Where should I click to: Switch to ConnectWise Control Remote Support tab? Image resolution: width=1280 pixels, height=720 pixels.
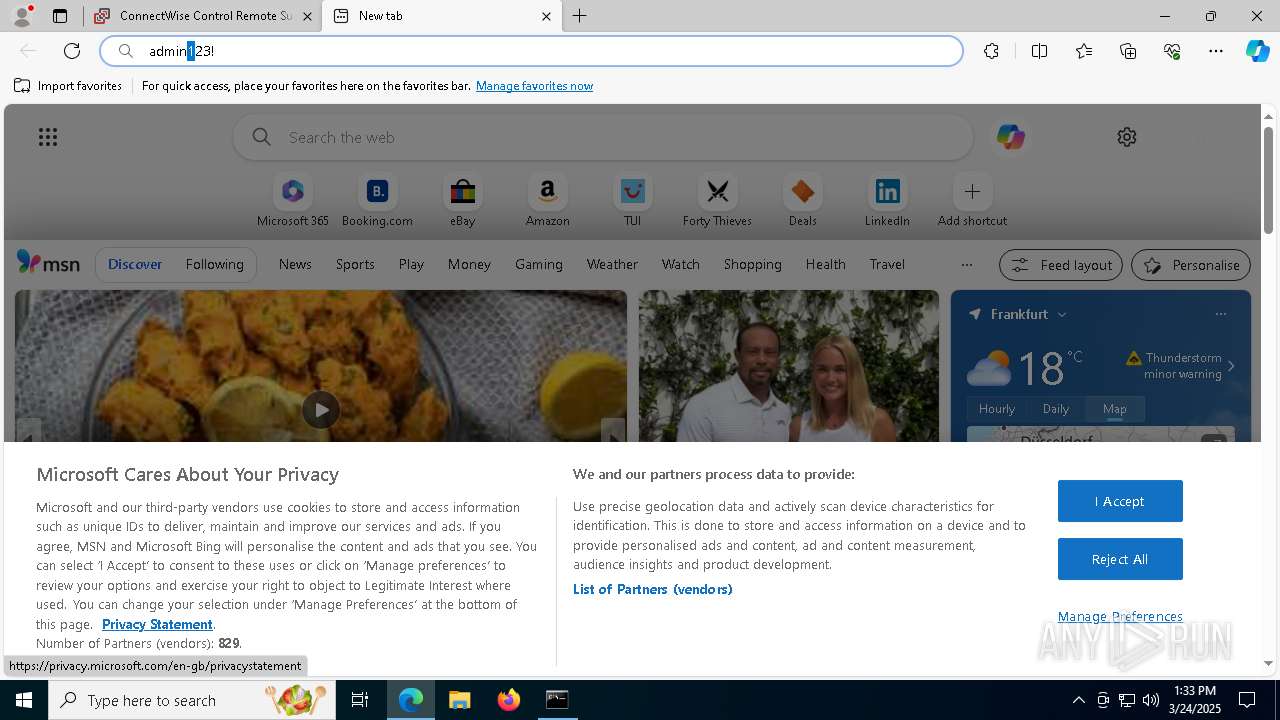point(204,16)
